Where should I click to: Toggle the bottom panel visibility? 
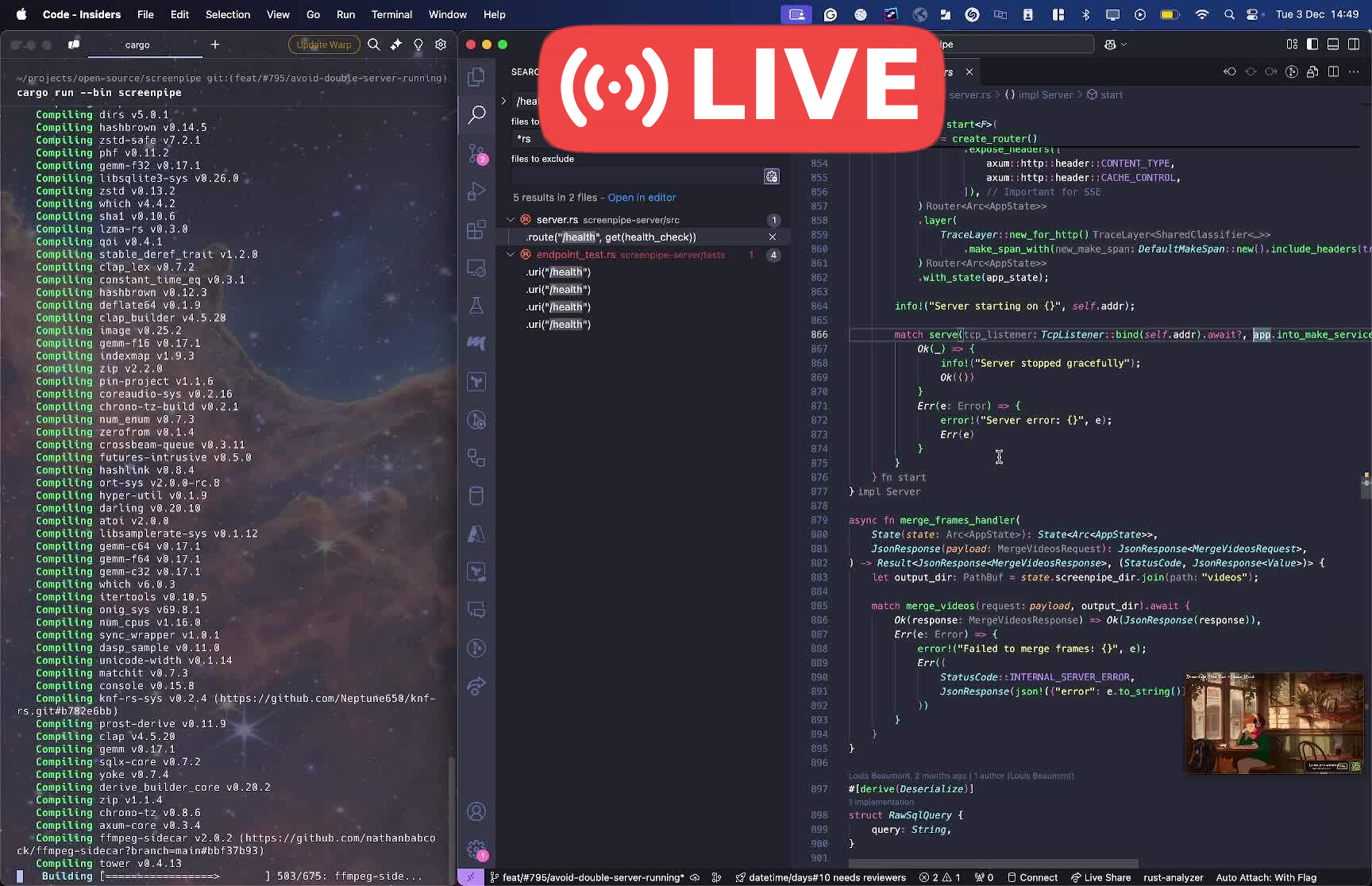pyautogui.click(x=1333, y=44)
